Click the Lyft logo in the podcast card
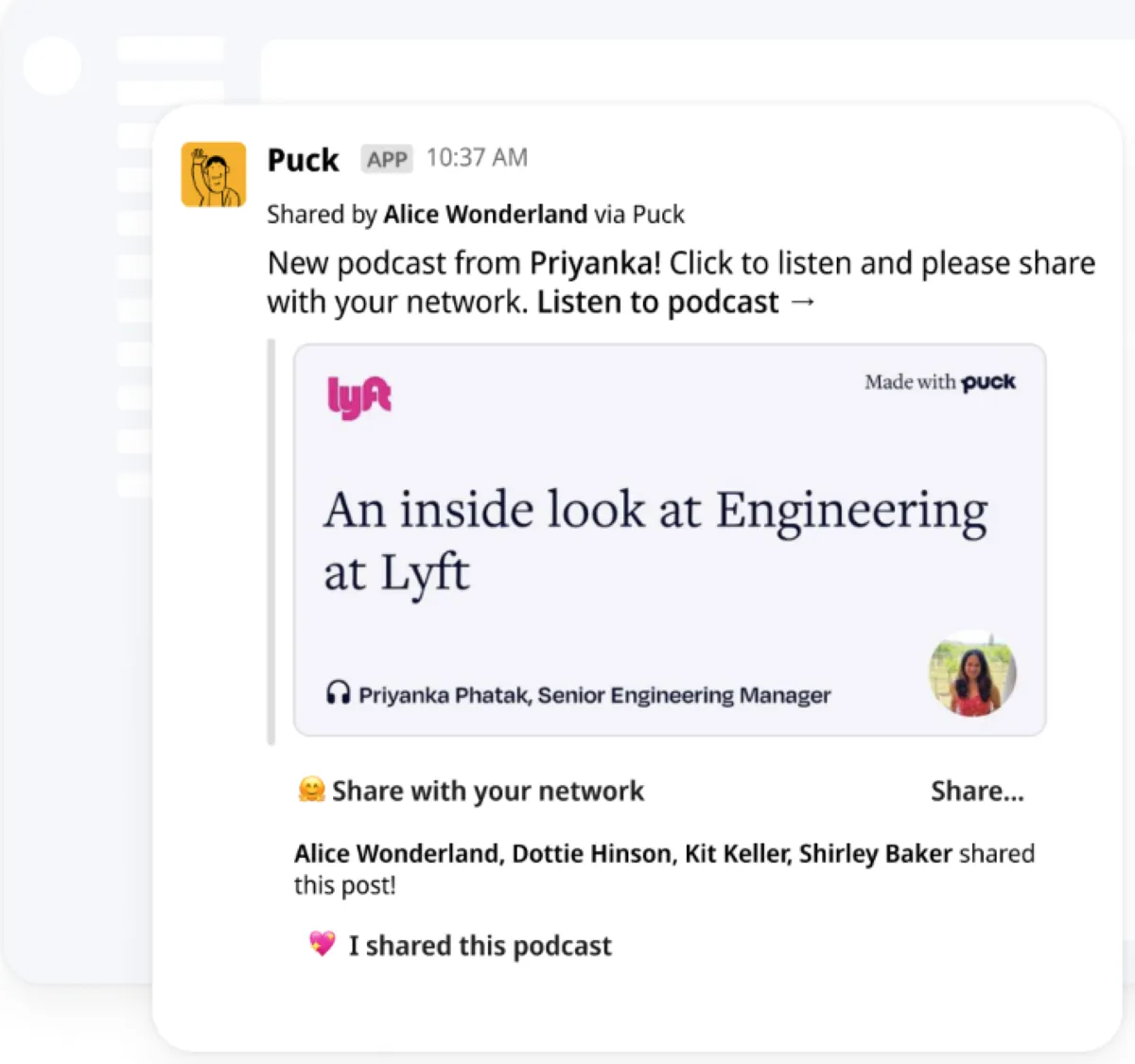The width and height of the screenshot is (1135, 1064). point(359,396)
